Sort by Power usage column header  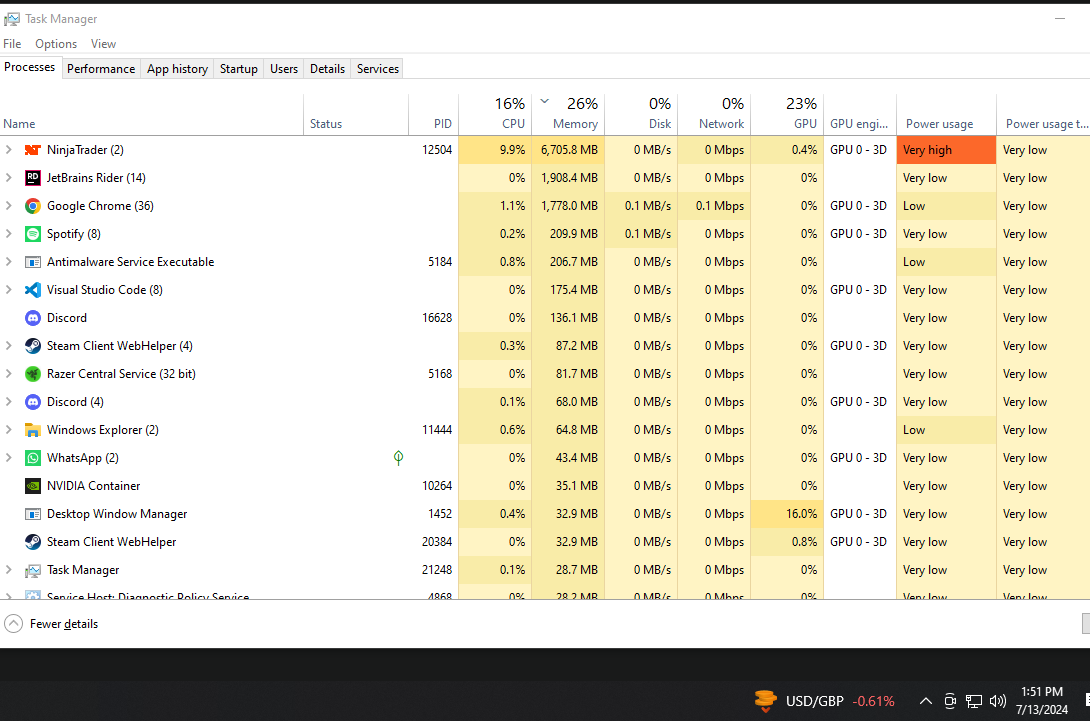[x=946, y=114]
